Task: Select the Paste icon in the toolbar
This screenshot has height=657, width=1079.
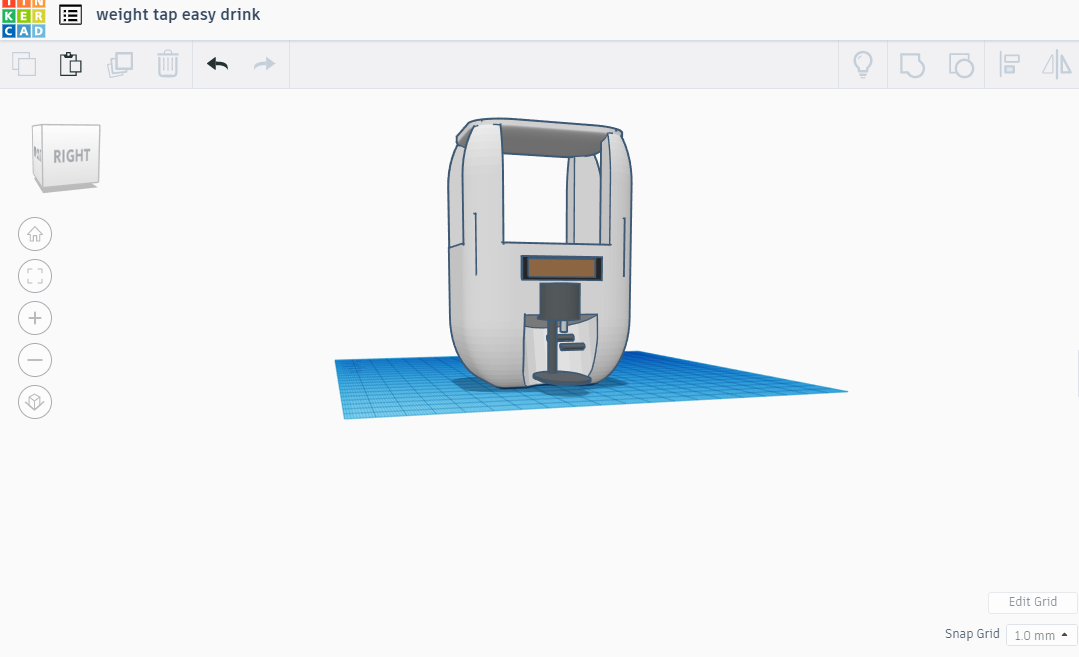Action: (70, 64)
